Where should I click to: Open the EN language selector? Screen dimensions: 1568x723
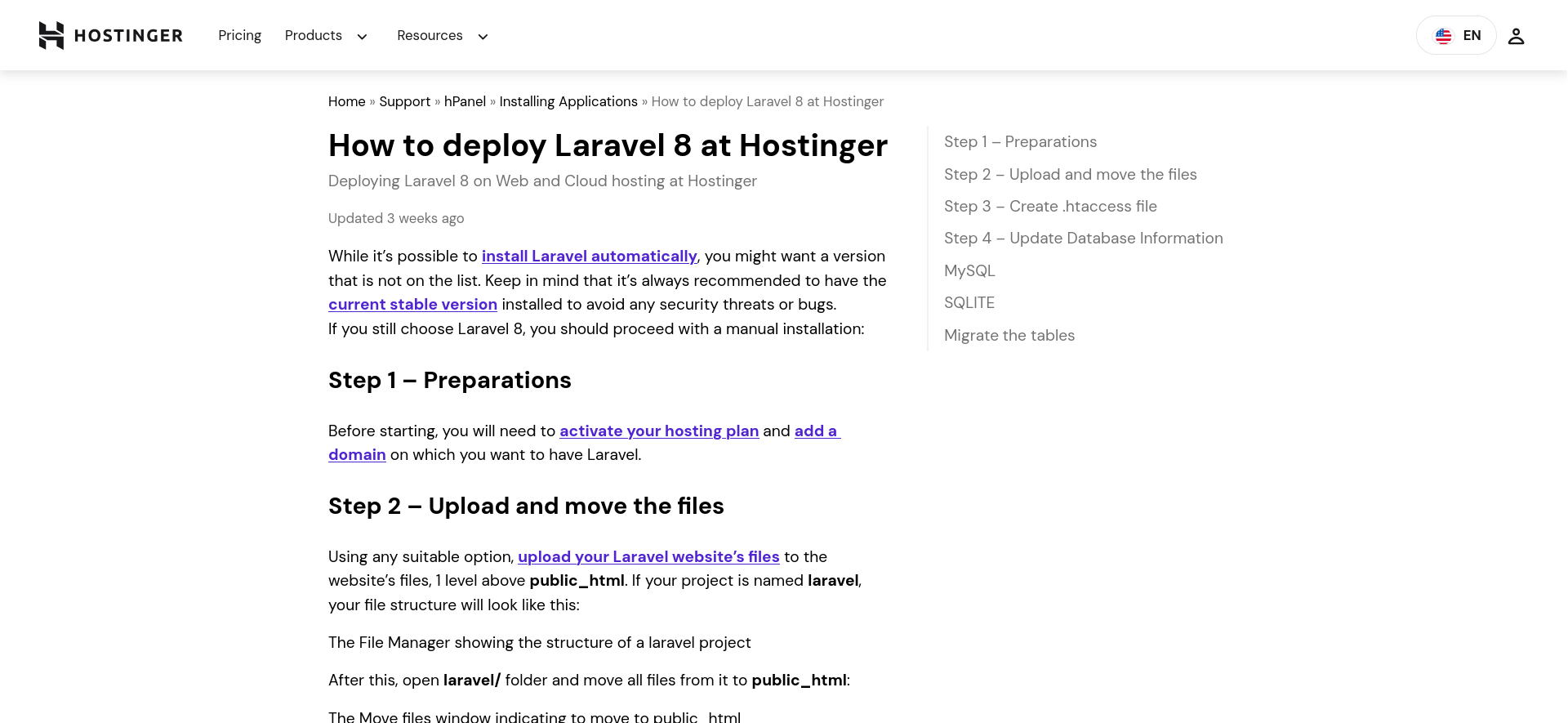point(1456,35)
